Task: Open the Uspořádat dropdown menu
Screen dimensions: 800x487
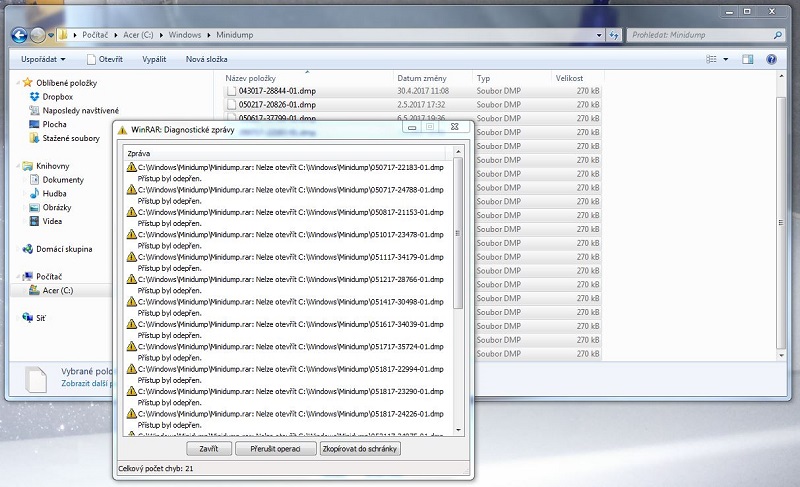Action: point(44,60)
